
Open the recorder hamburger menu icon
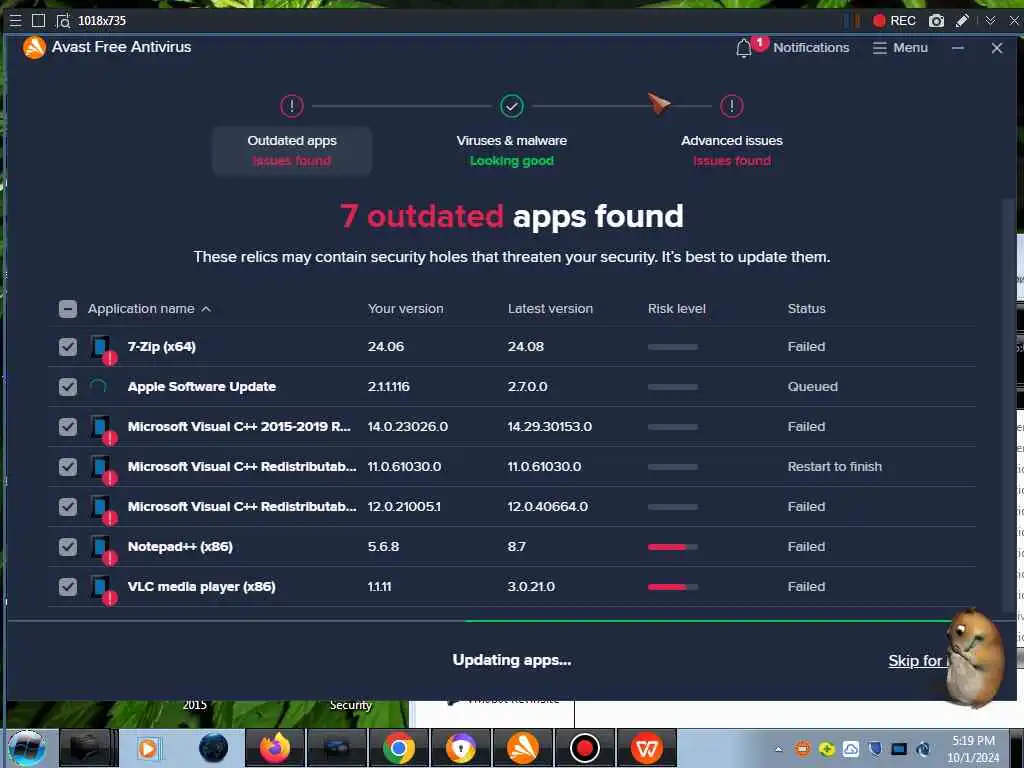(x=15, y=21)
